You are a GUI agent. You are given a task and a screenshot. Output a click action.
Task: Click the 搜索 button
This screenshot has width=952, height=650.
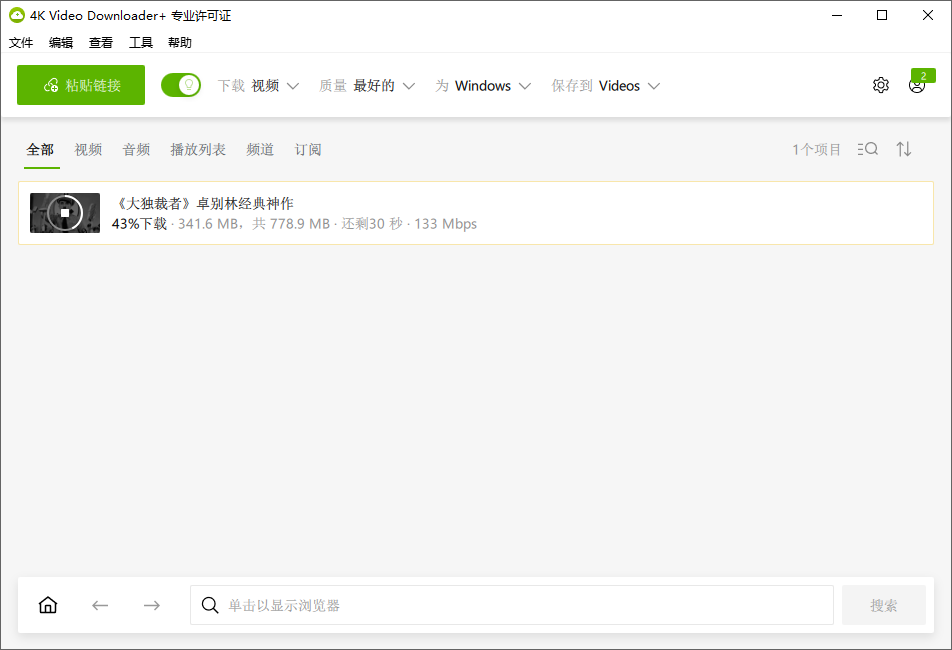(883, 605)
